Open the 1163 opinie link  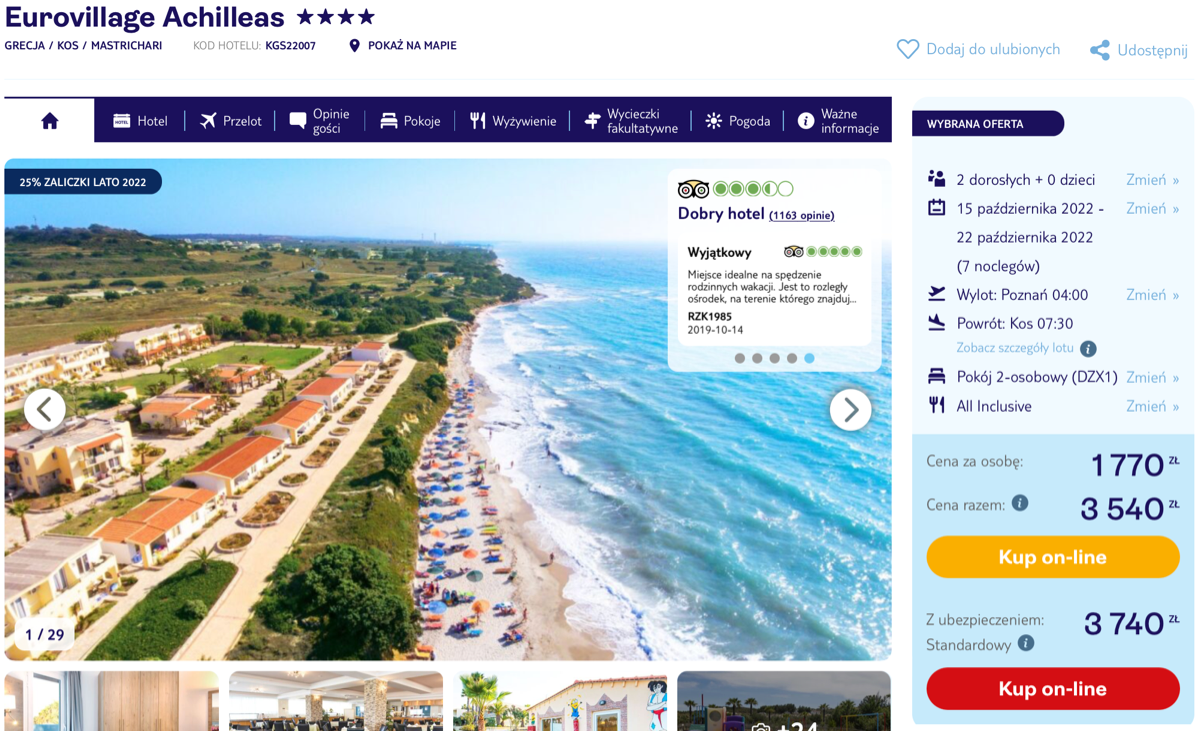pyautogui.click(x=802, y=215)
